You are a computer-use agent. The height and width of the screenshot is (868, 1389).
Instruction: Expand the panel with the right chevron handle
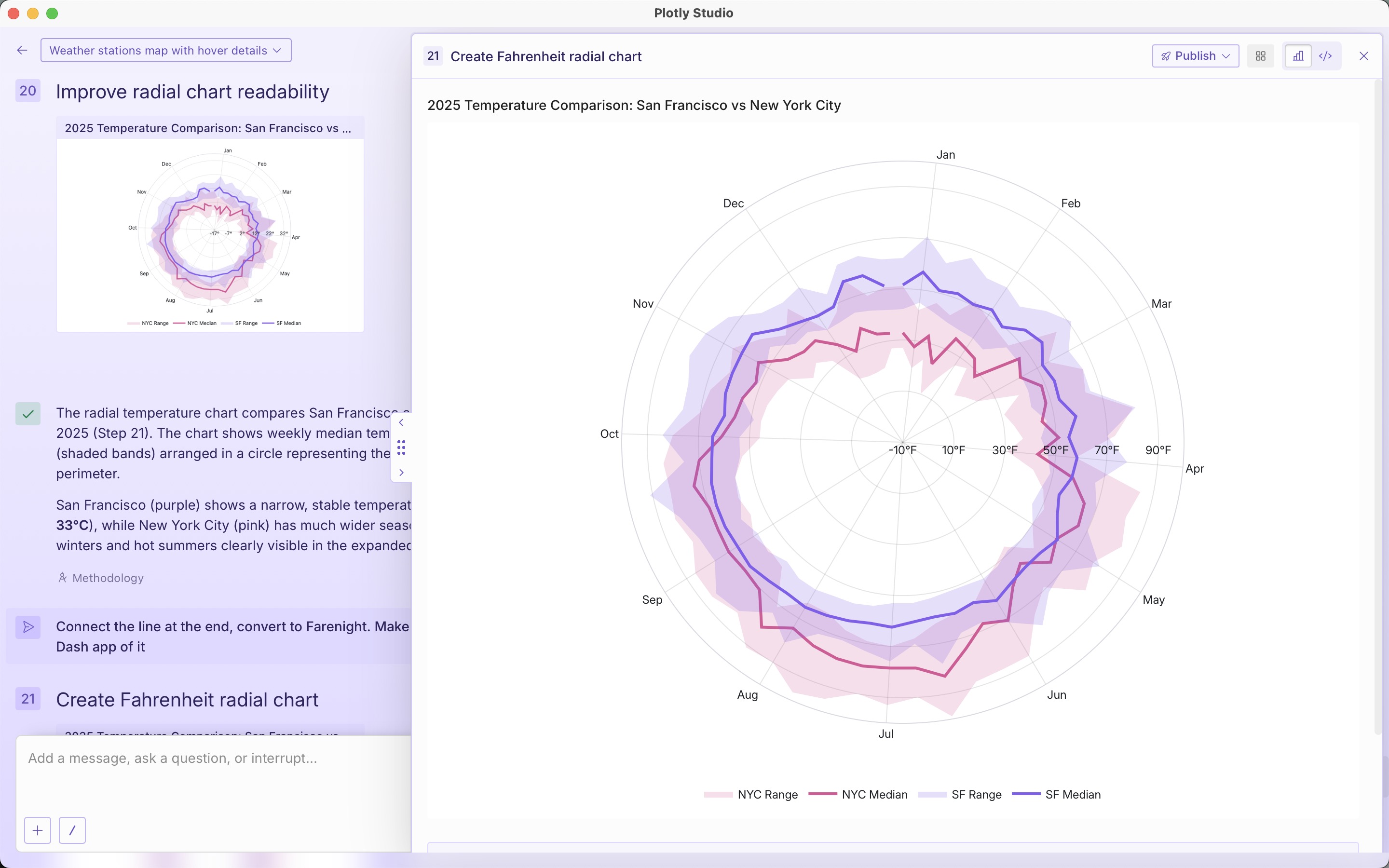click(401, 473)
